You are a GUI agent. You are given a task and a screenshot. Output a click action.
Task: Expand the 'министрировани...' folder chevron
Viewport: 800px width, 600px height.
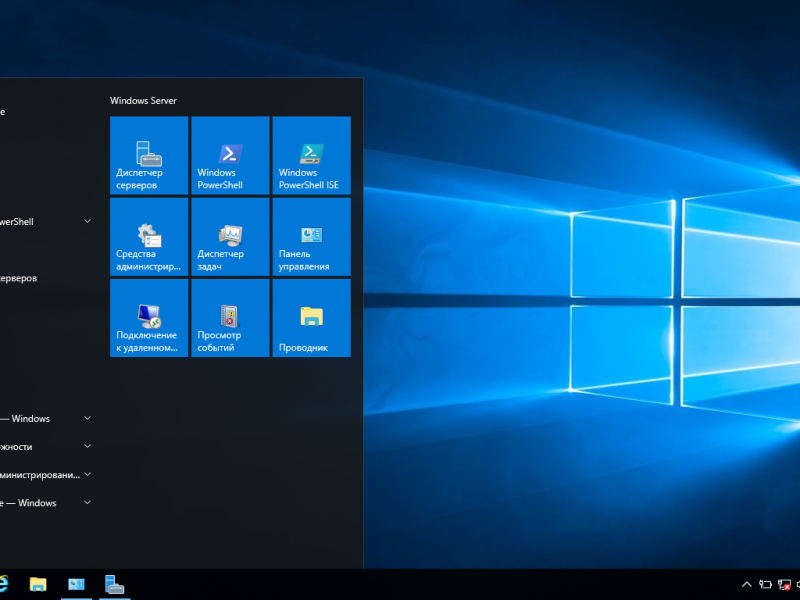(87, 474)
